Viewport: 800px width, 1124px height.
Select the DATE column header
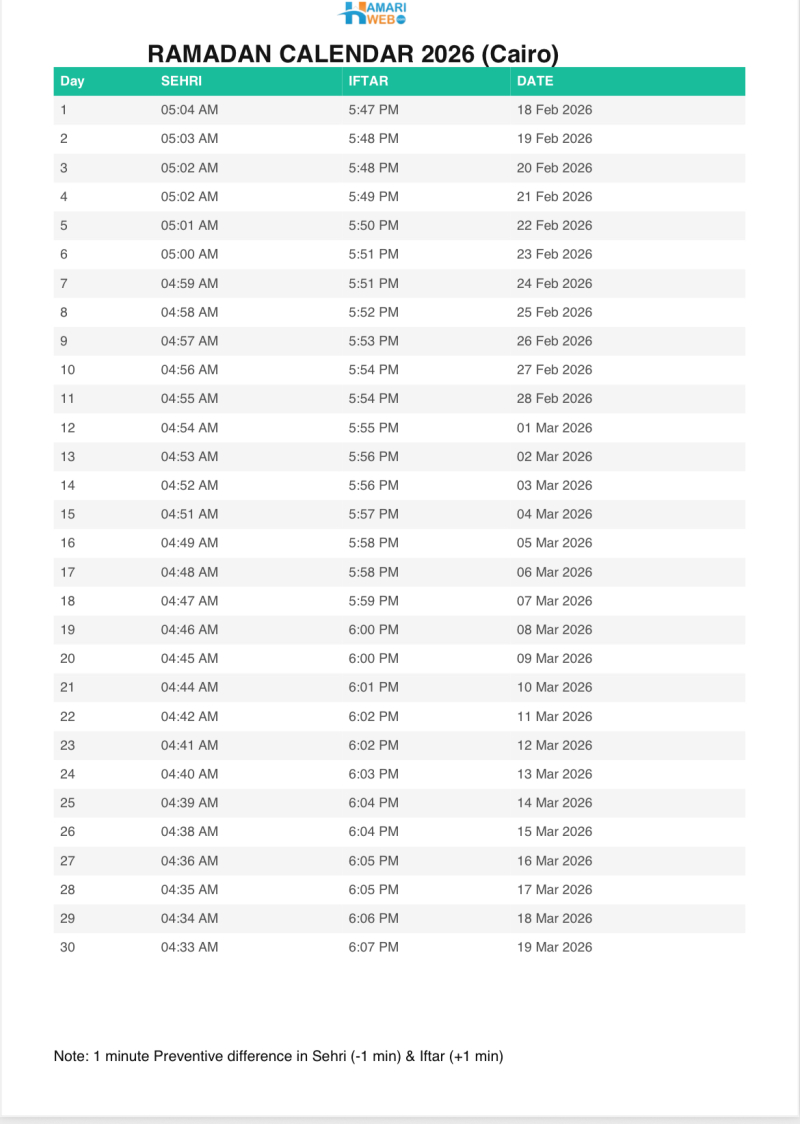click(535, 81)
